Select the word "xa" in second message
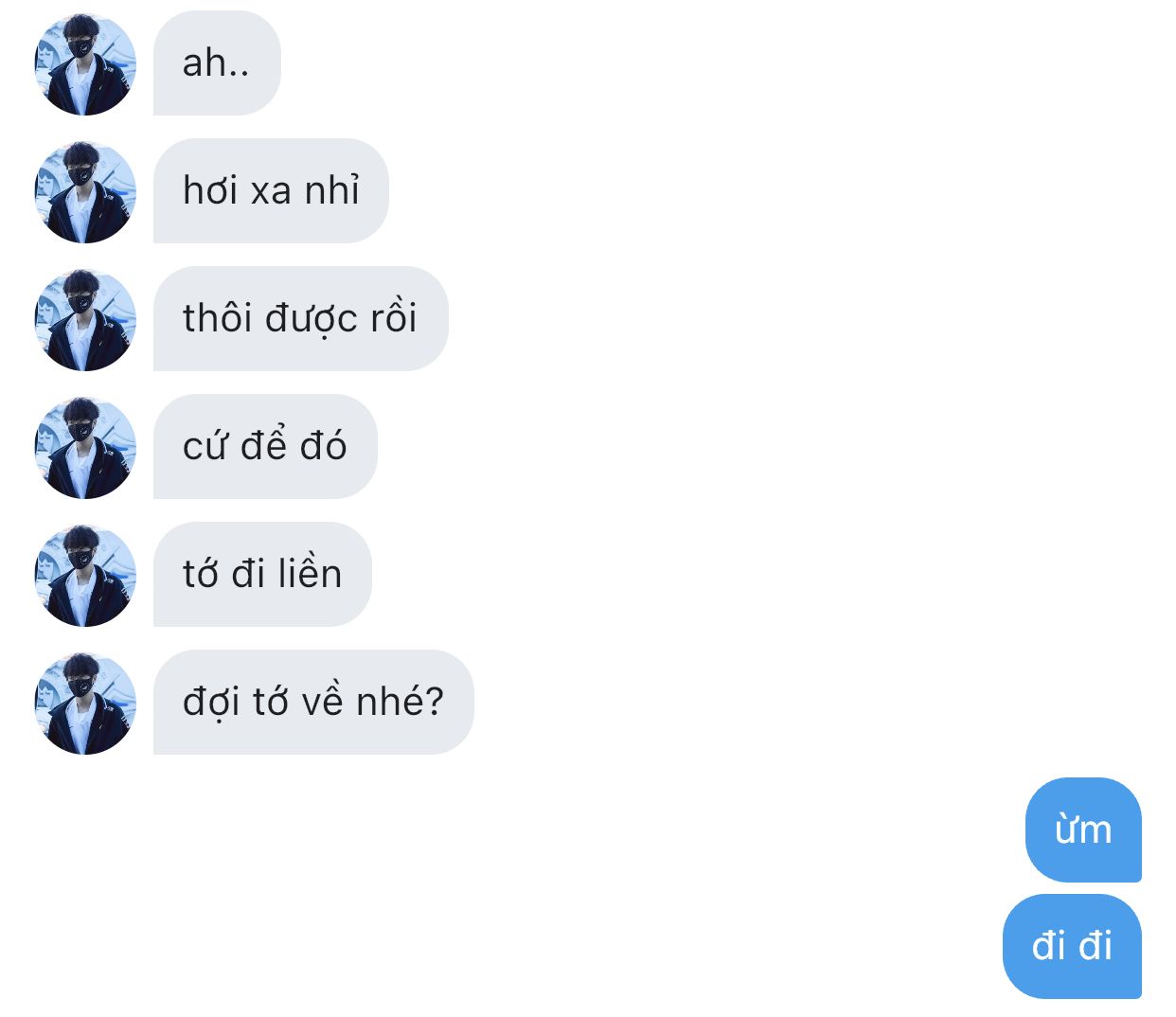This screenshot has width=1176, height=1017. point(271,192)
